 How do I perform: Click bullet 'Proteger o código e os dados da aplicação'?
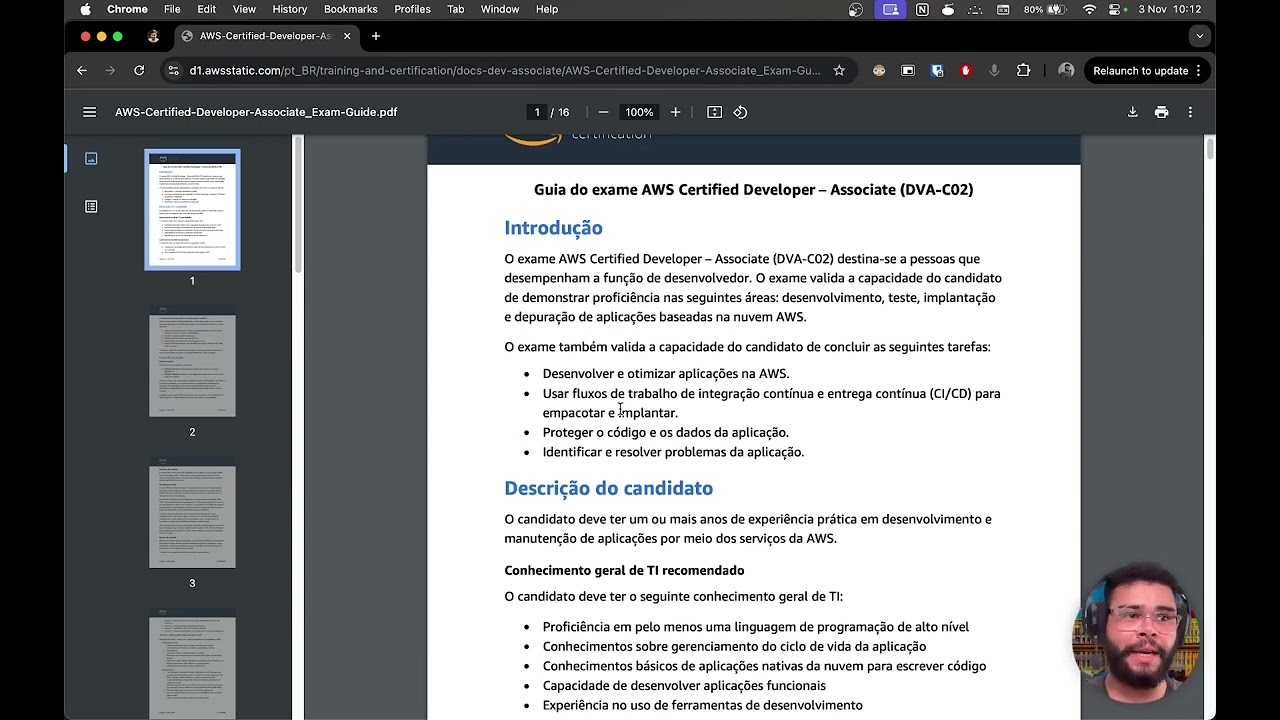(665, 432)
